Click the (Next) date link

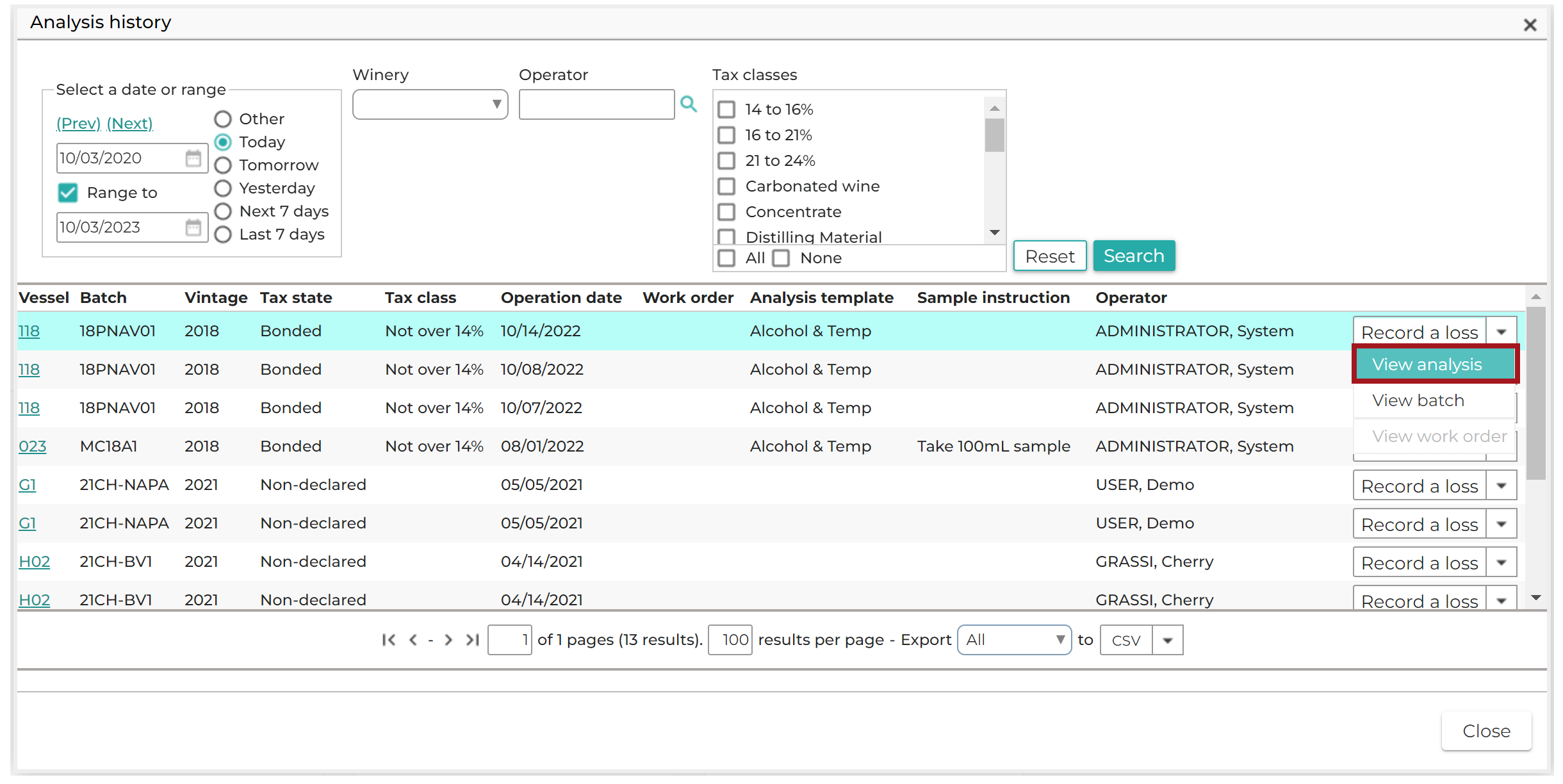(129, 123)
